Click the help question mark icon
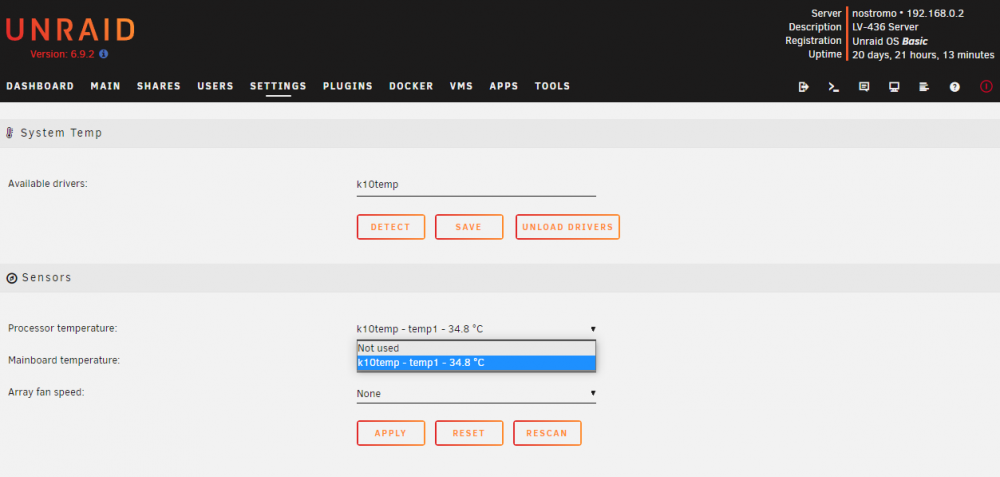 point(955,87)
